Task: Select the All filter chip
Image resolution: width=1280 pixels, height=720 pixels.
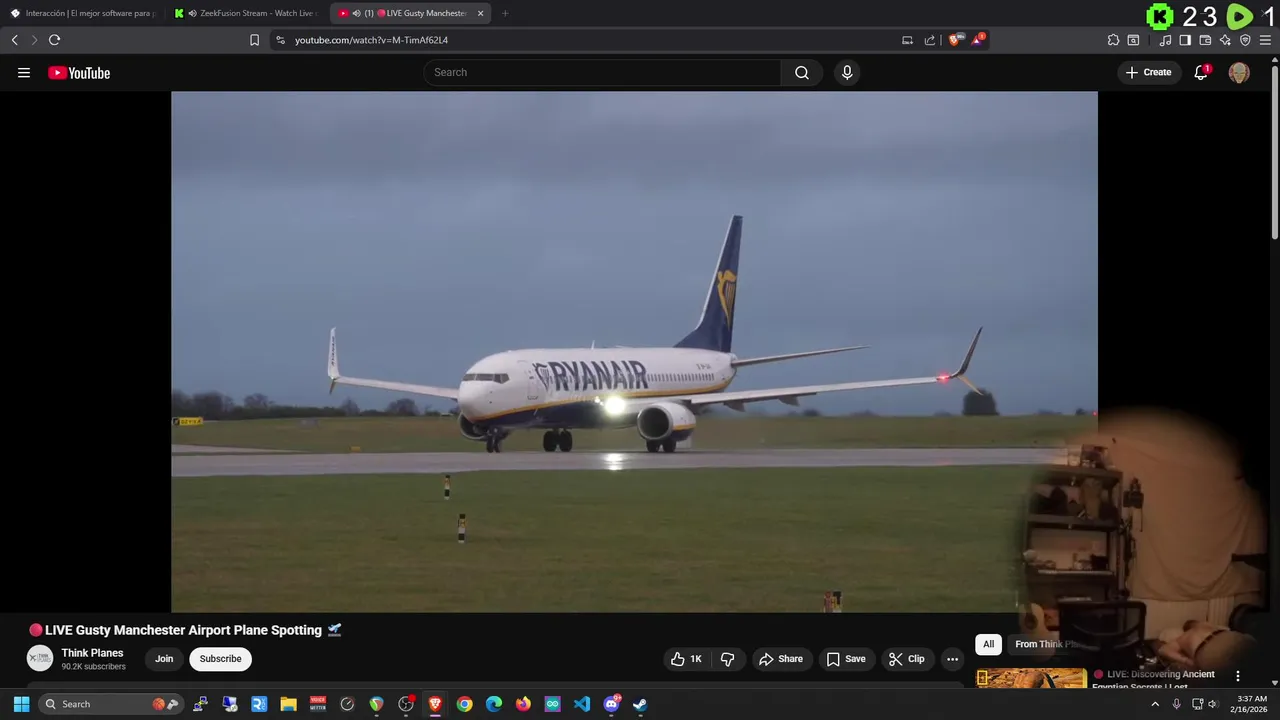Action: point(988,644)
